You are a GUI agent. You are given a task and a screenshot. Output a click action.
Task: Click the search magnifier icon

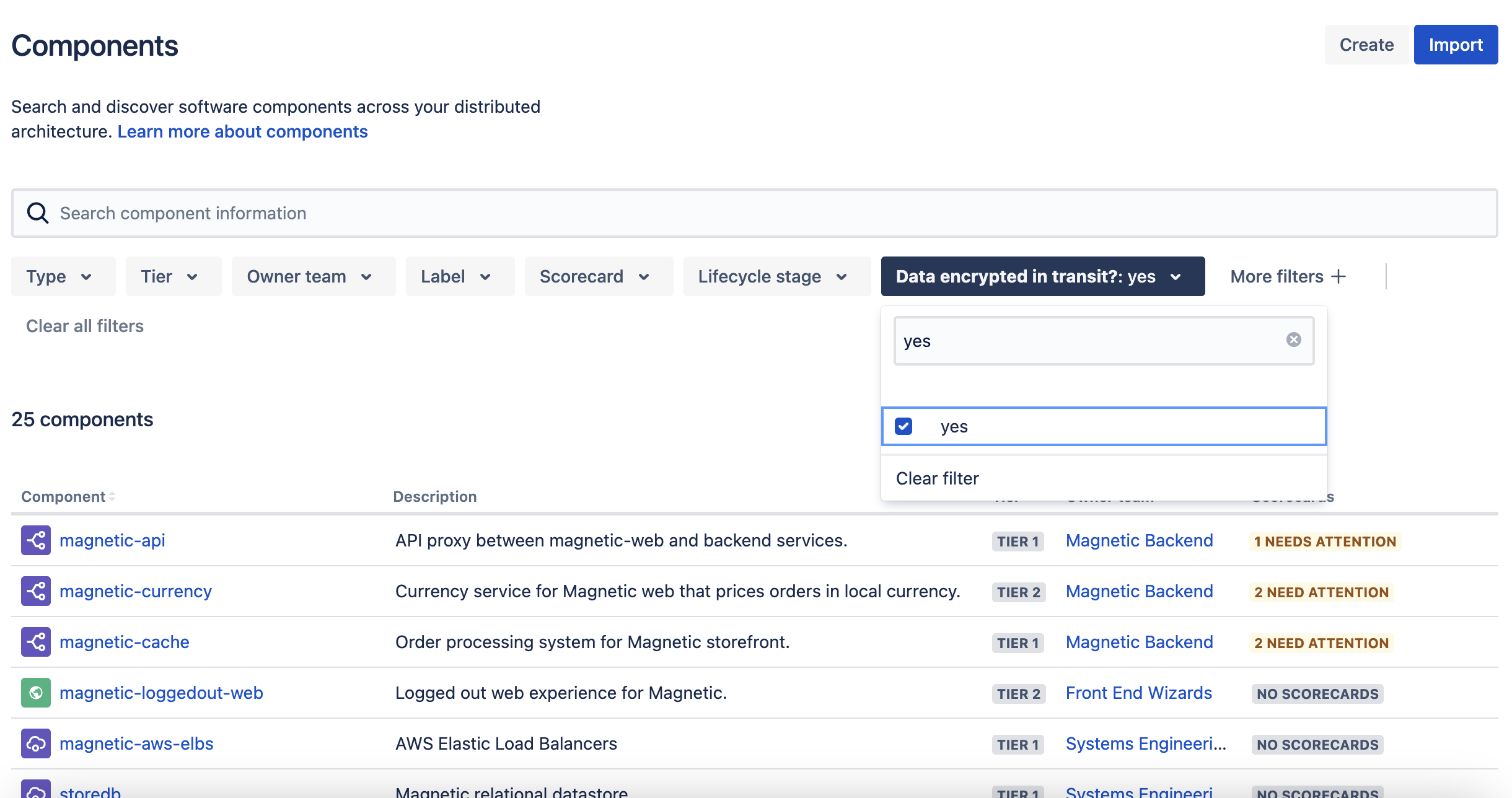(x=38, y=213)
